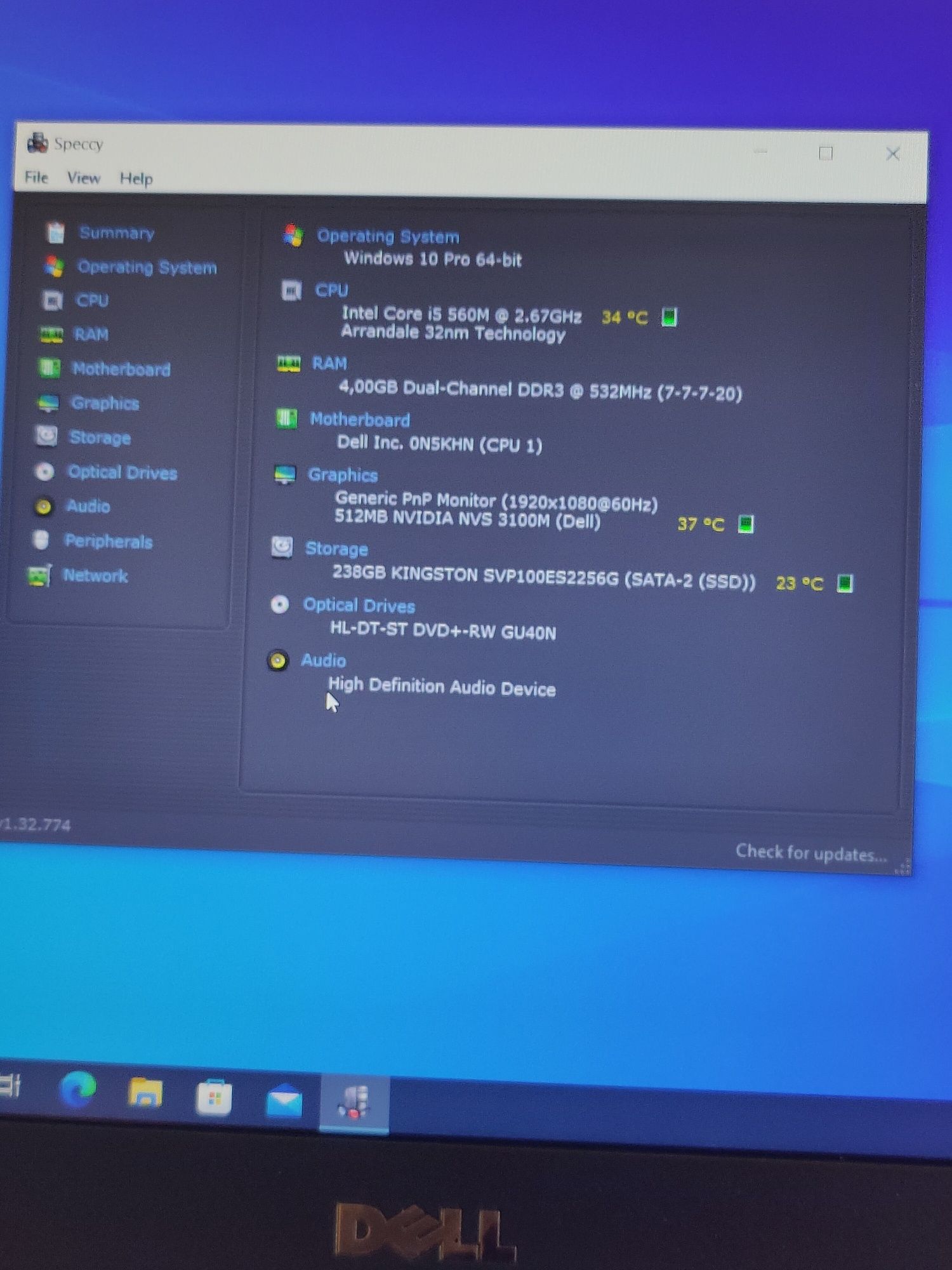The image size is (952, 1270).
Task: Open Mail app from the taskbar
Action: click(284, 1100)
